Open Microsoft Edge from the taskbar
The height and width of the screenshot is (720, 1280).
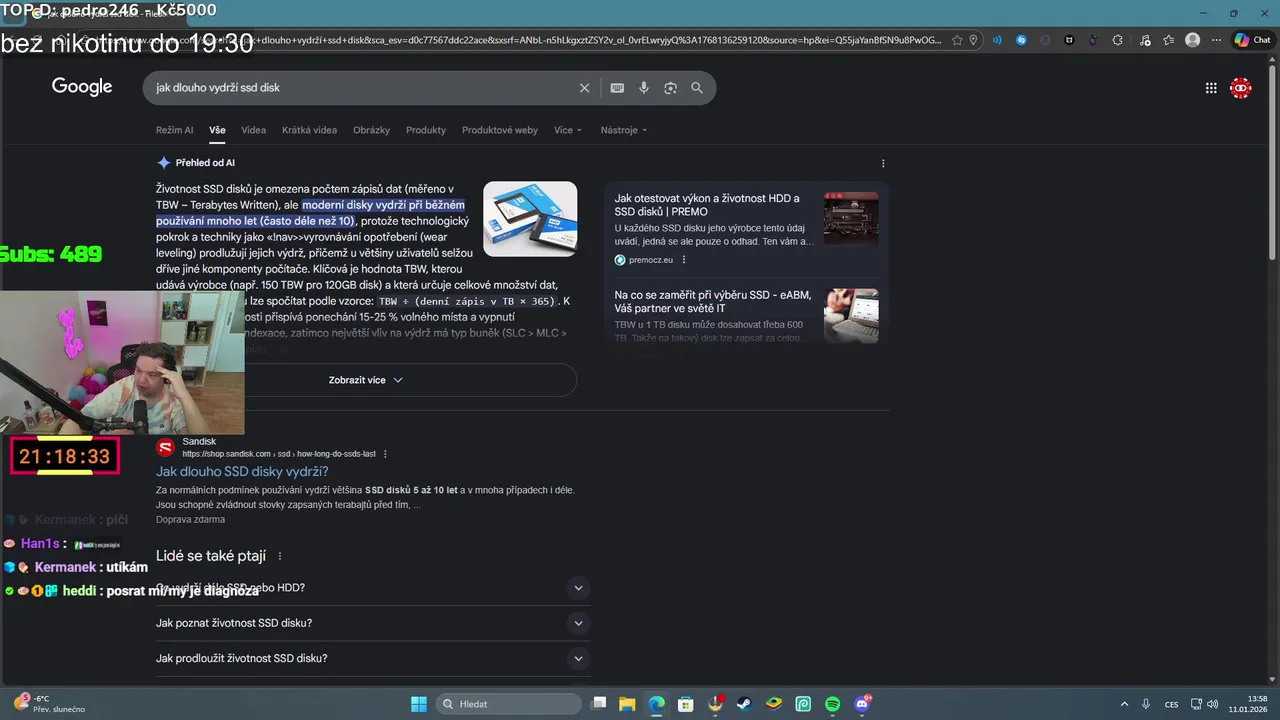click(x=656, y=704)
